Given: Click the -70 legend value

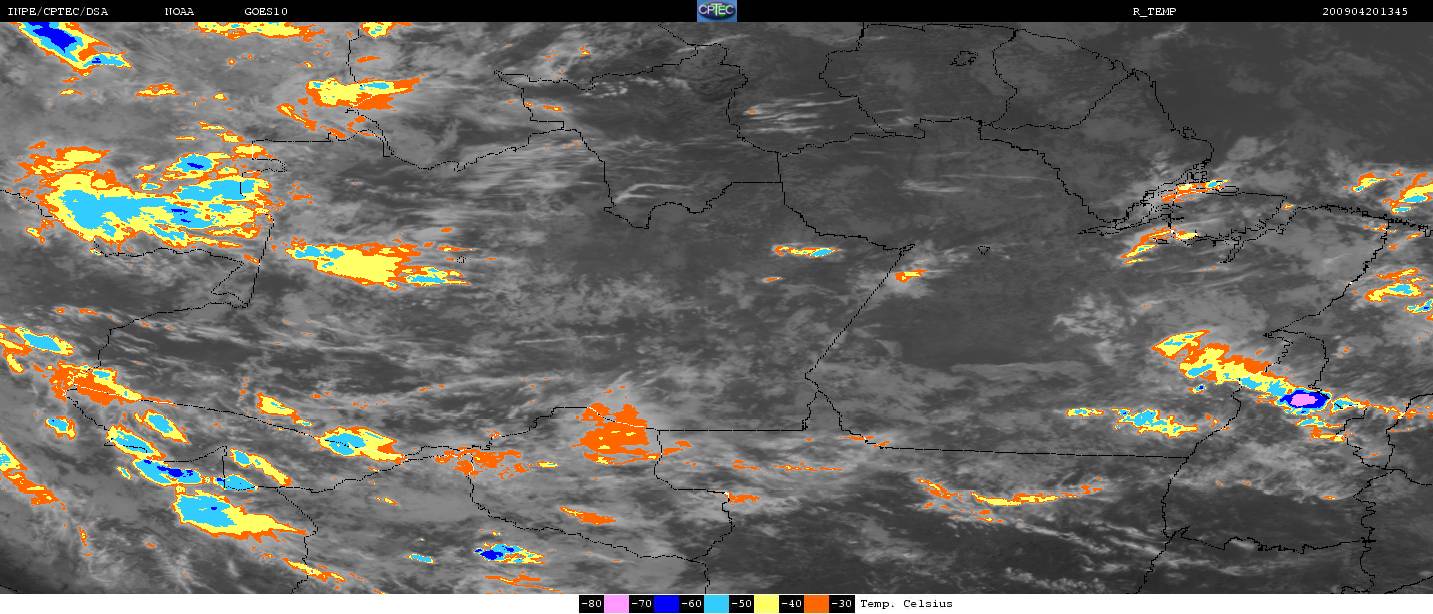Looking at the screenshot, I should [641, 603].
